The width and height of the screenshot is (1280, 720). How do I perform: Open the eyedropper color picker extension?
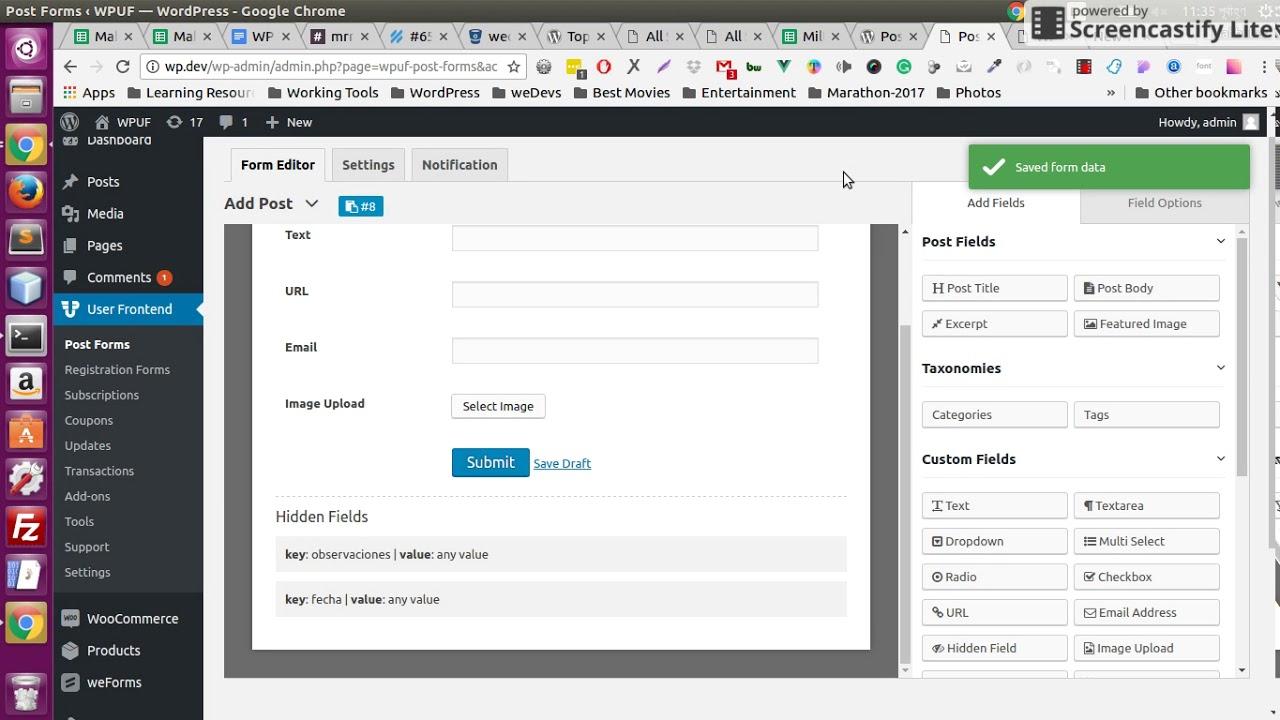pyautogui.click(x=994, y=67)
